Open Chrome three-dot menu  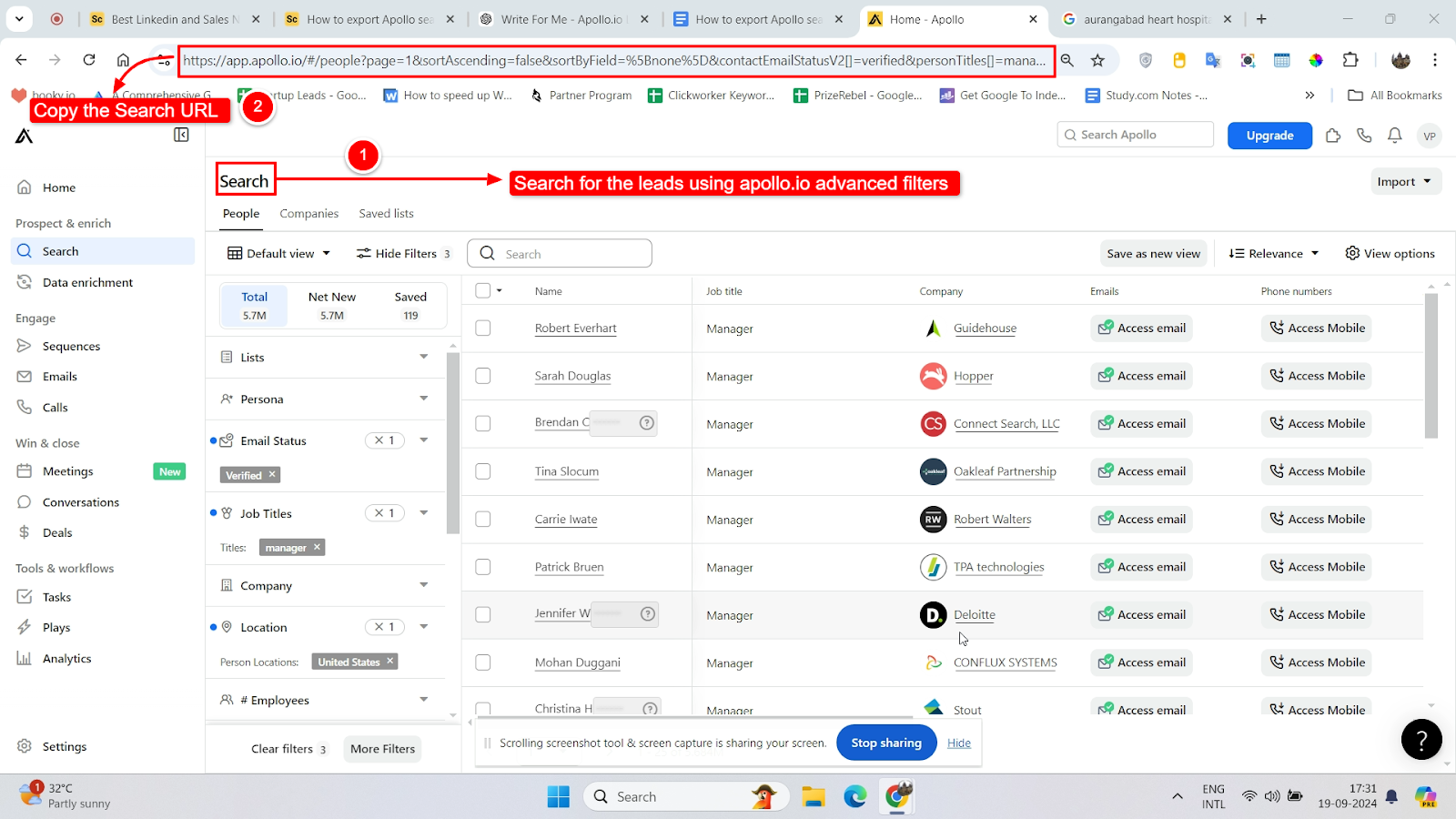[1435, 60]
